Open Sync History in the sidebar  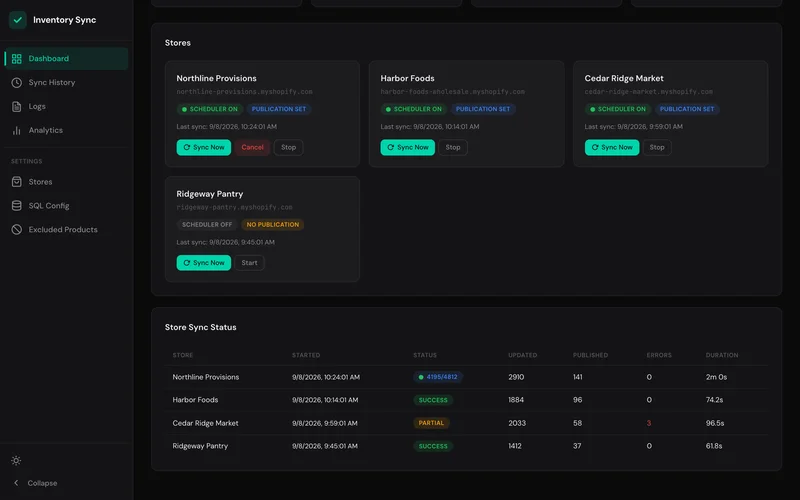66,83
